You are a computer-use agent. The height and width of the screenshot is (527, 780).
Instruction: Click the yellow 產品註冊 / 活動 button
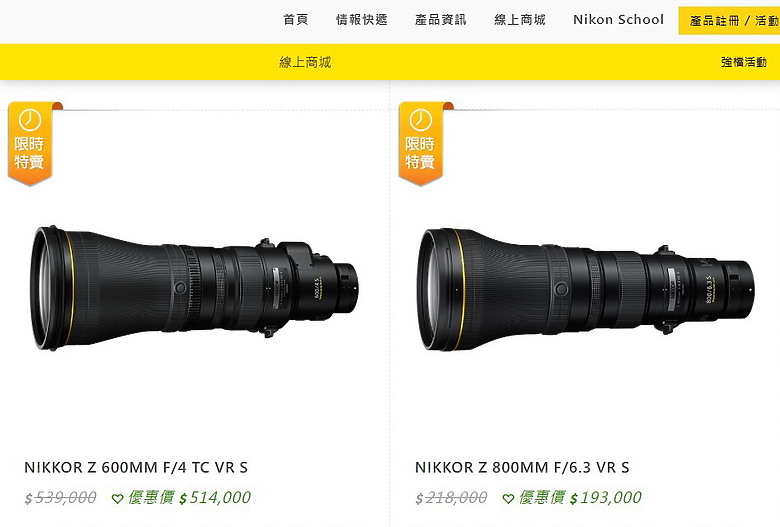pos(729,20)
